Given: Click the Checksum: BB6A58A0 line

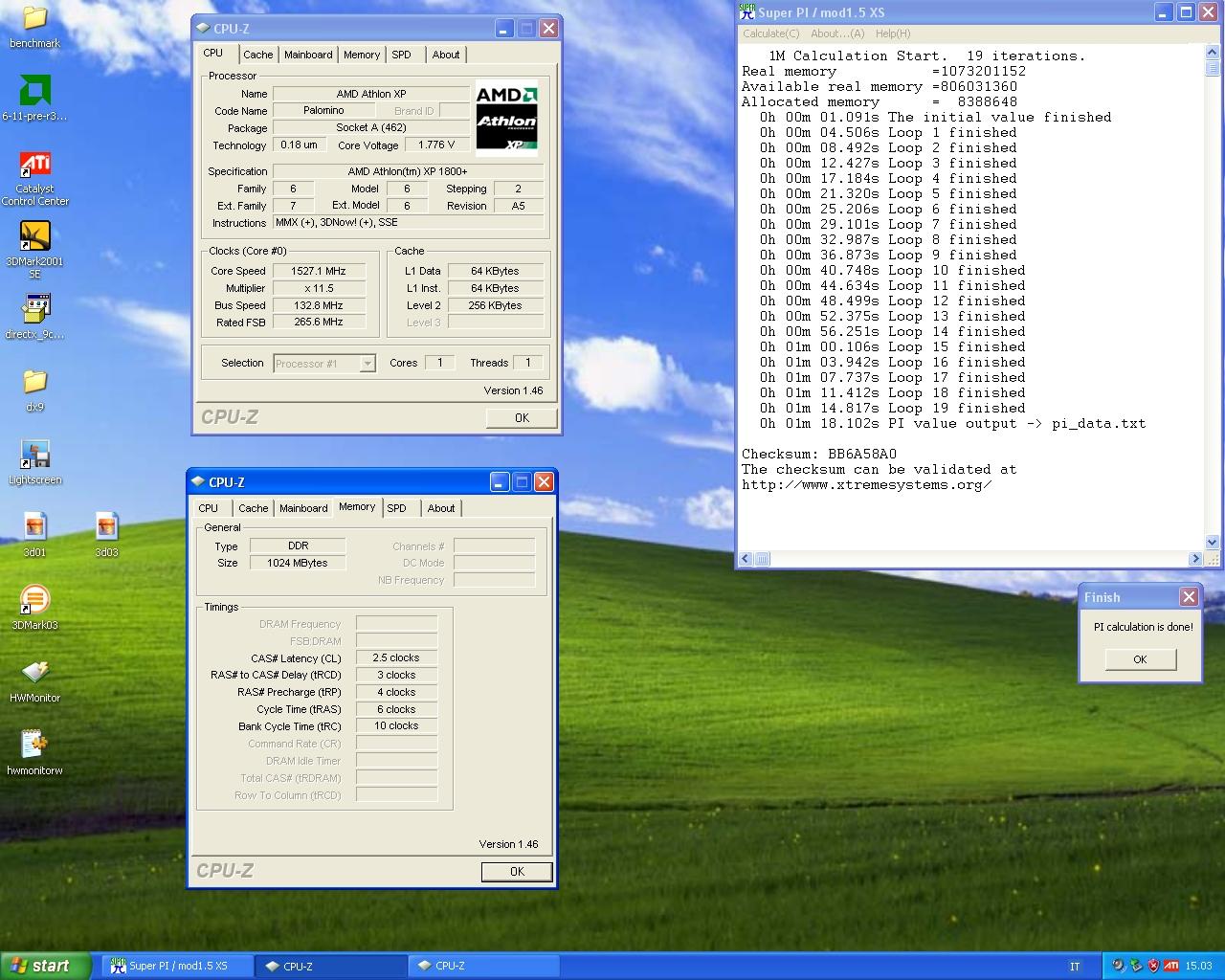Looking at the screenshot, I should tap(819, 454).
